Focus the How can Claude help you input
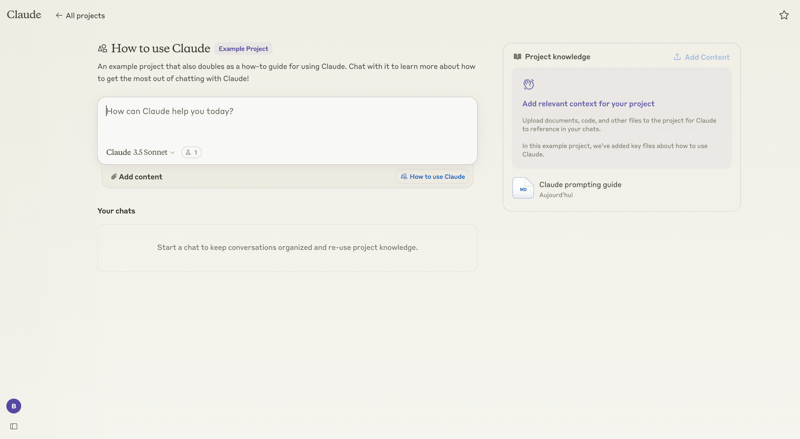 pyautogui.click(x=287, y=111)
